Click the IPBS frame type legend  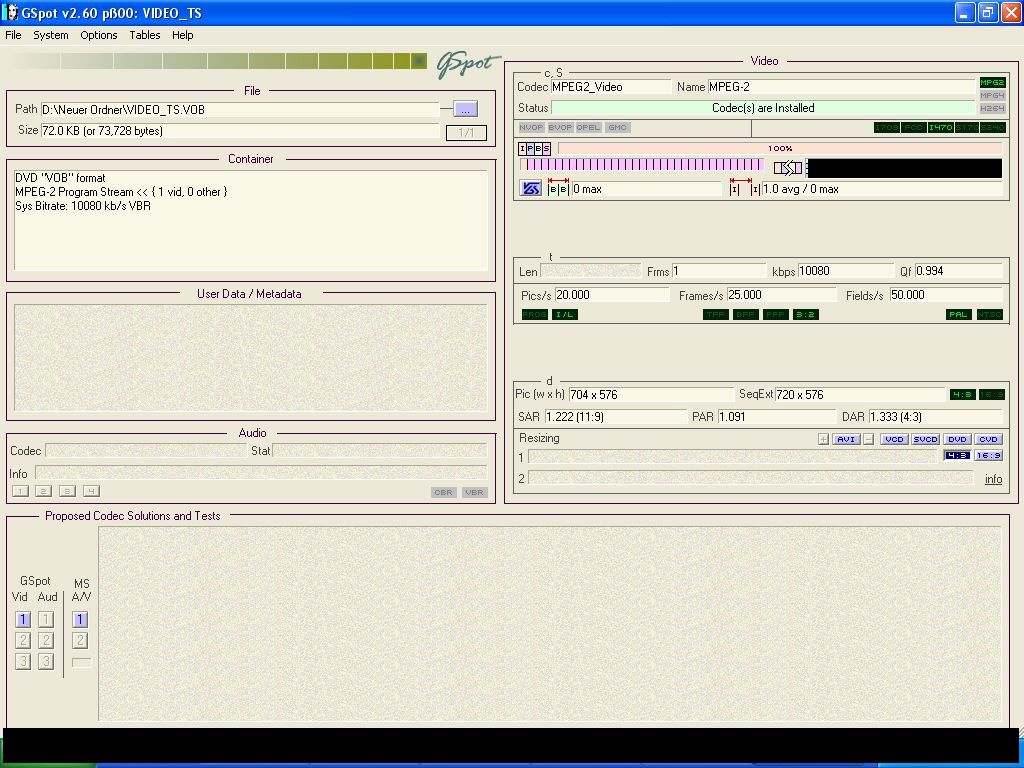(535, 148)
